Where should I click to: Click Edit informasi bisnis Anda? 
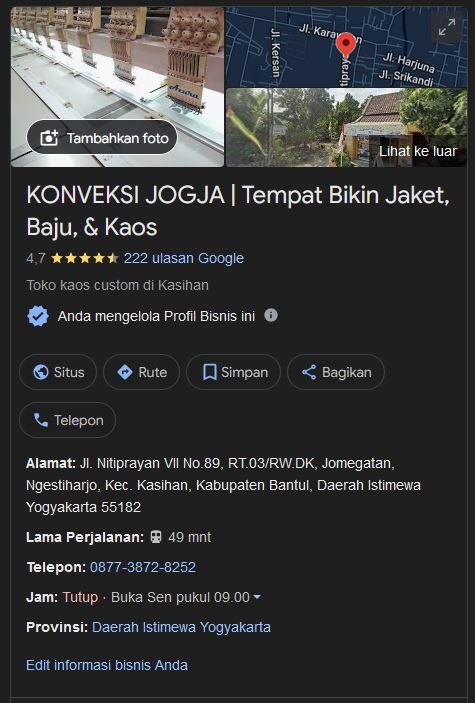coord(107,665)
